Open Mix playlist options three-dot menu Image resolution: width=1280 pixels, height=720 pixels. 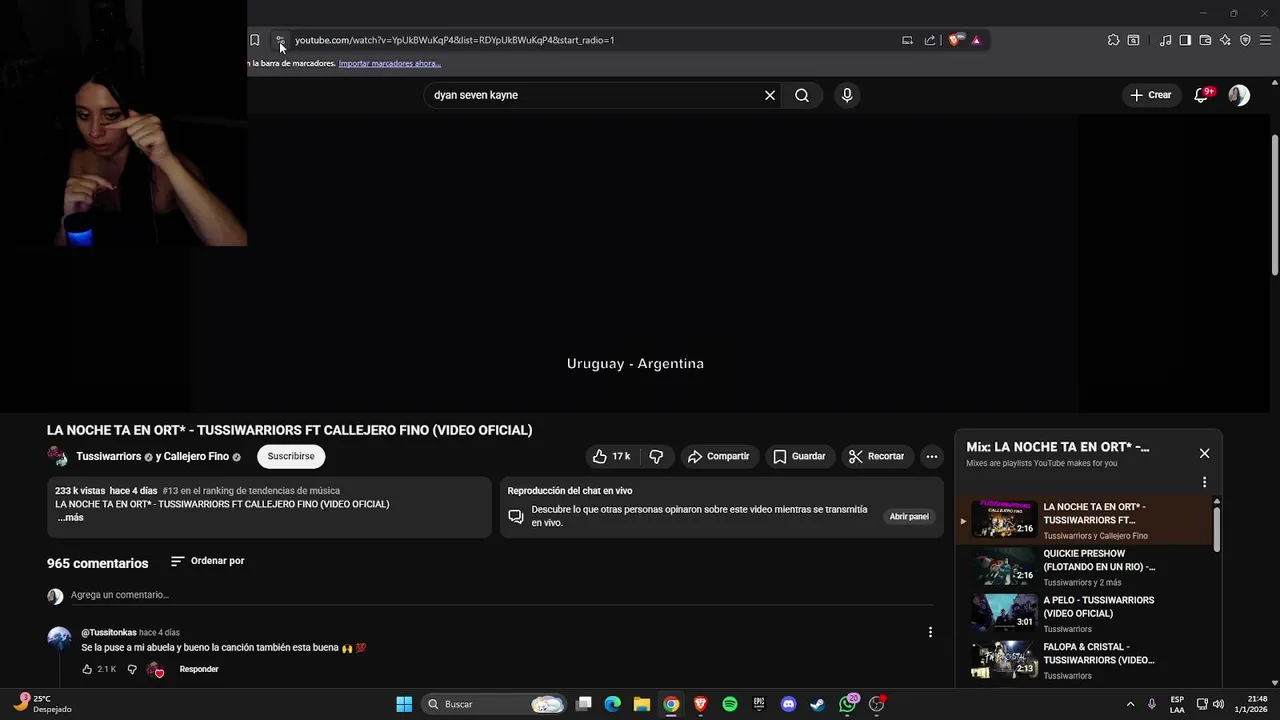pos(1204,482)
